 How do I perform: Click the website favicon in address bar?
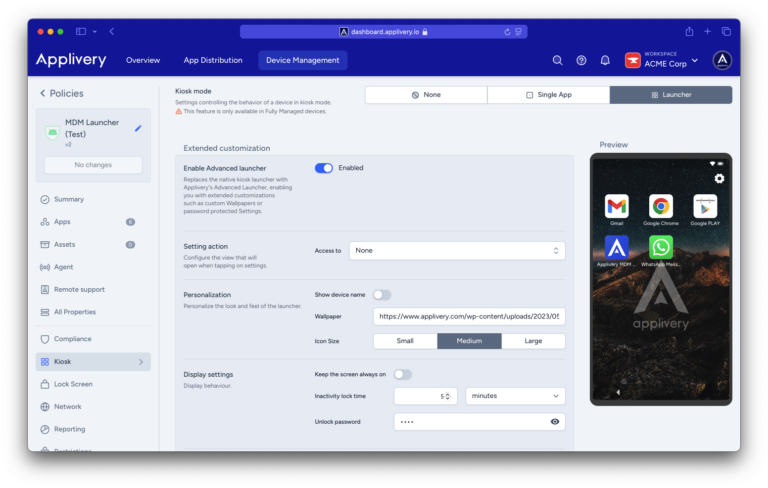tap(344, 32)
